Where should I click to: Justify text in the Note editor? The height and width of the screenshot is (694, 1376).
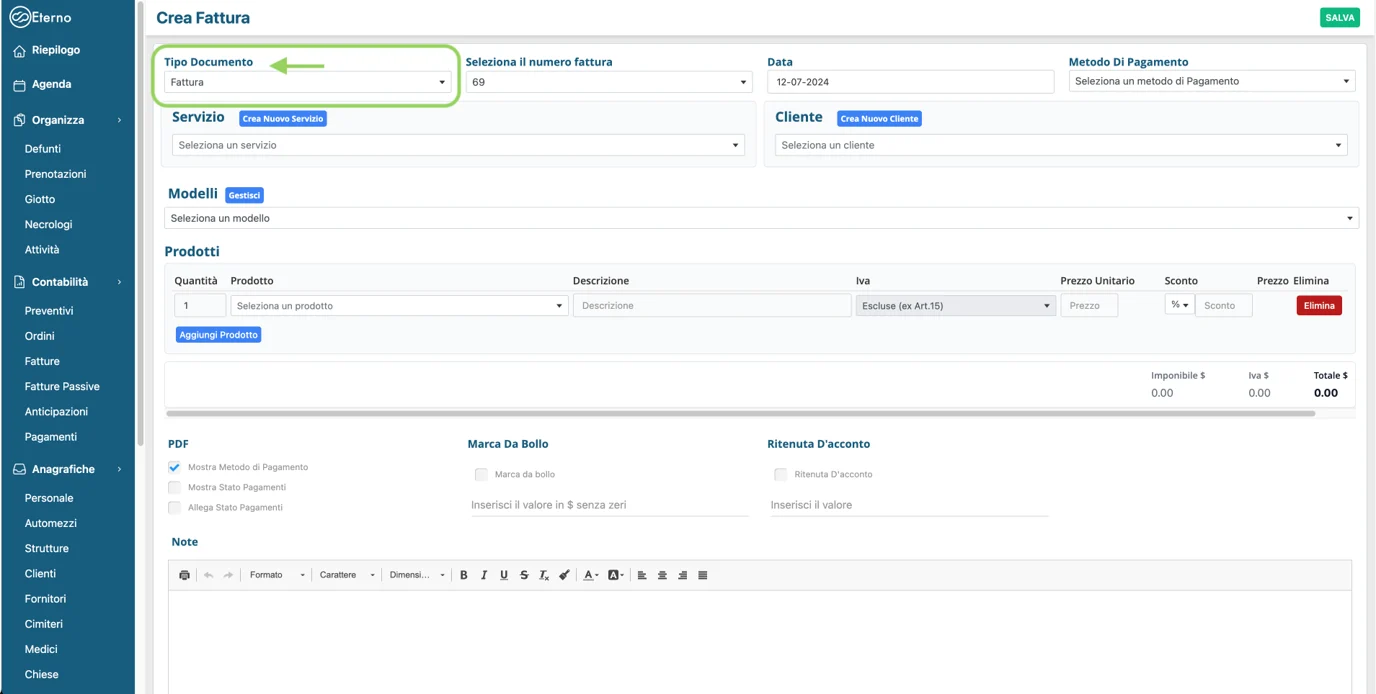(x=702, y=575)
